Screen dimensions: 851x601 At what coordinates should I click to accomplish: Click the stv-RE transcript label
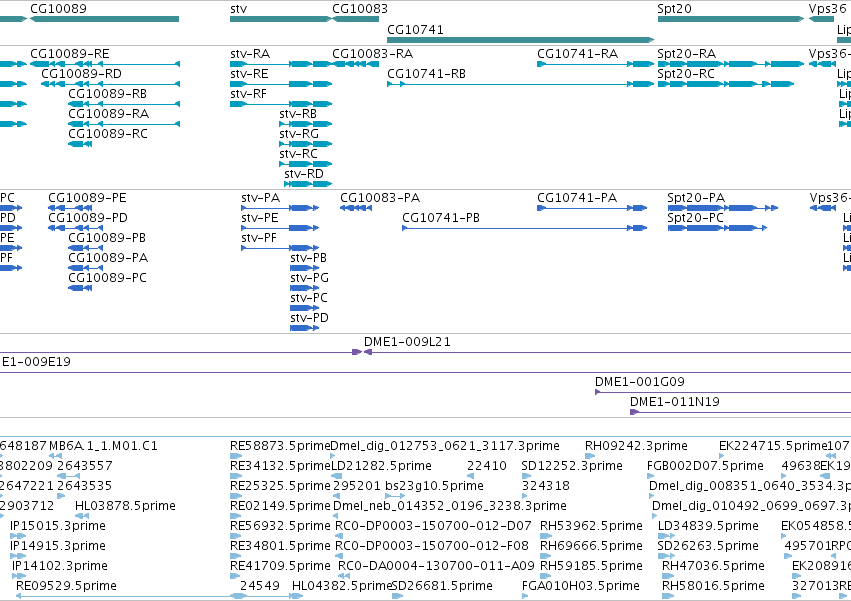click(x=249, y=74)
